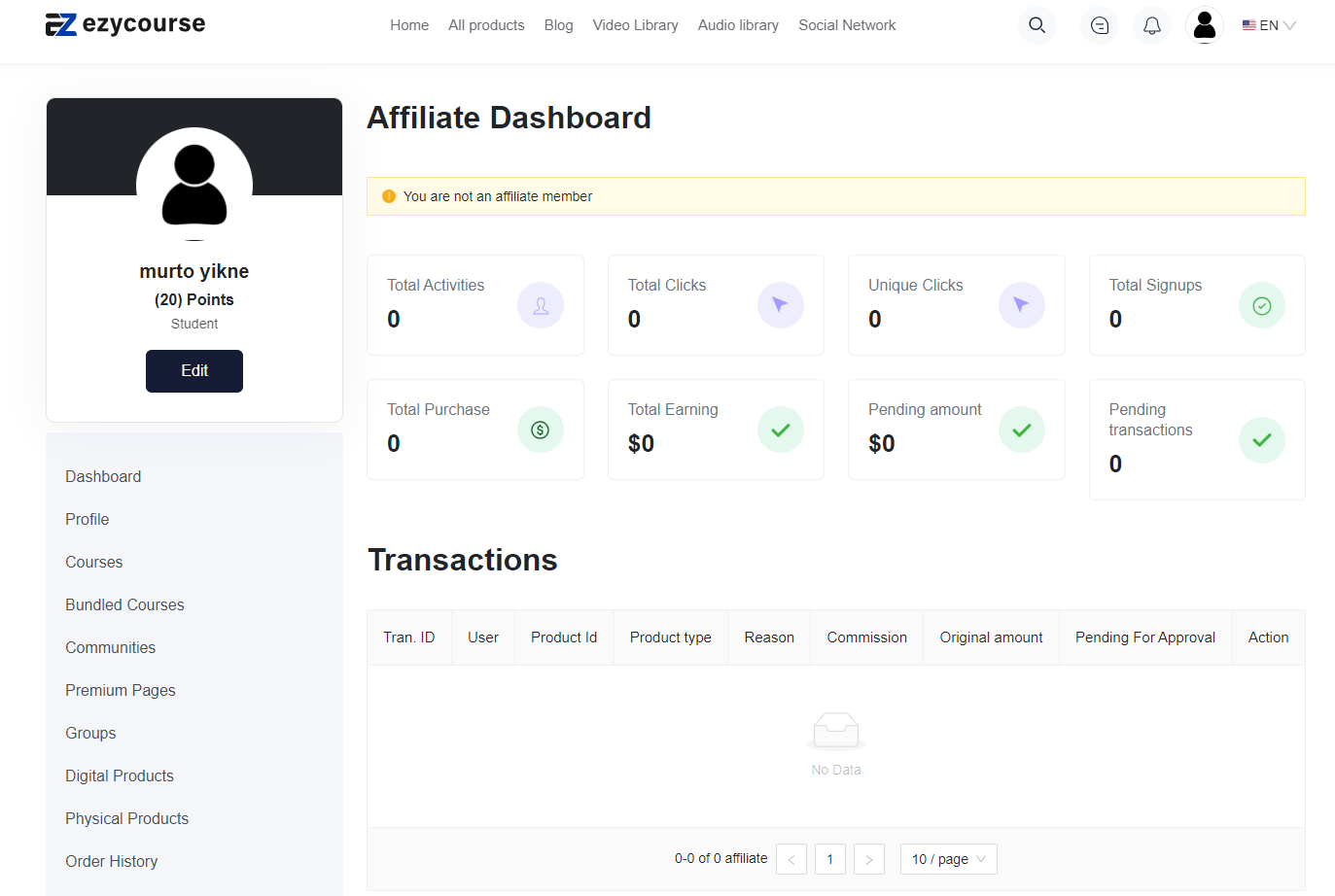1335x896 pixels.
Task: Click the User column header
Action: point(483,638)
